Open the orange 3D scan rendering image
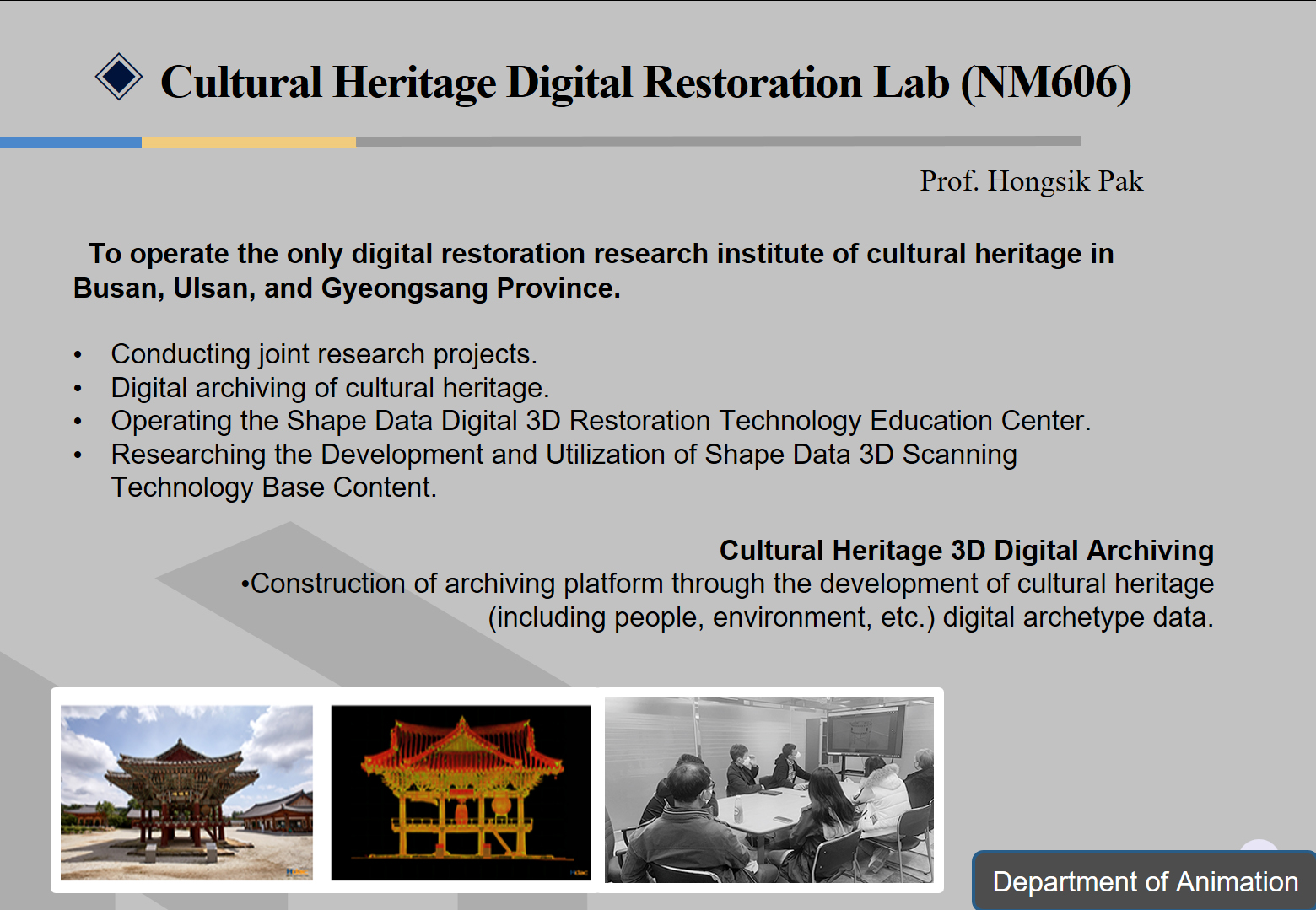The height and width of the screenshot is (910, 1316). tap(461, 792)
